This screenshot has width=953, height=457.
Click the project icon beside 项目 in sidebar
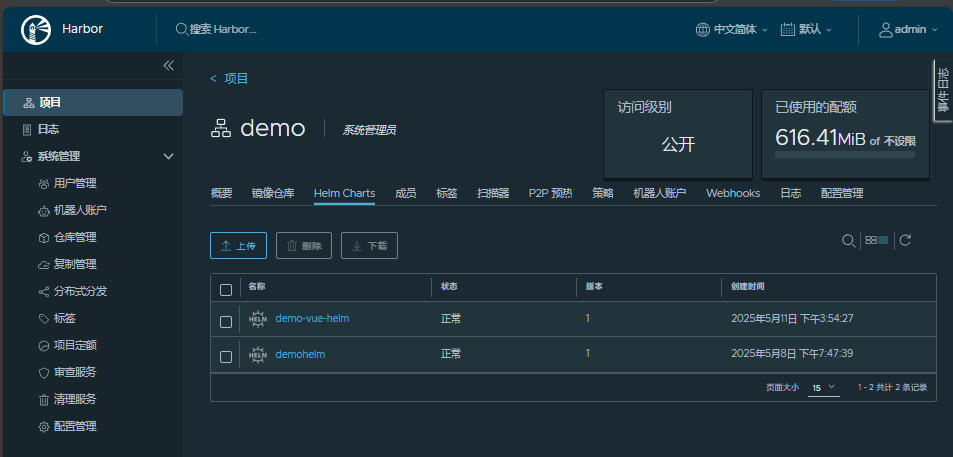[29, 103]
